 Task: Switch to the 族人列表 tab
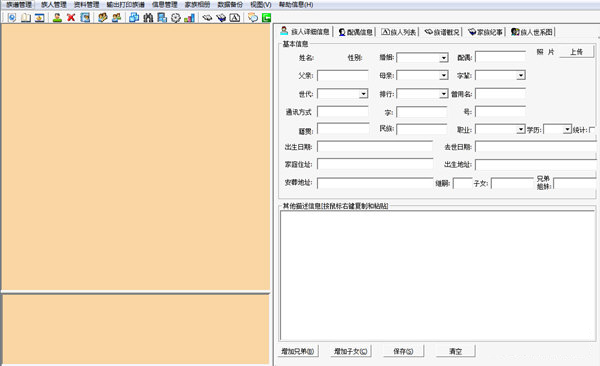click(x=399, y=32)
